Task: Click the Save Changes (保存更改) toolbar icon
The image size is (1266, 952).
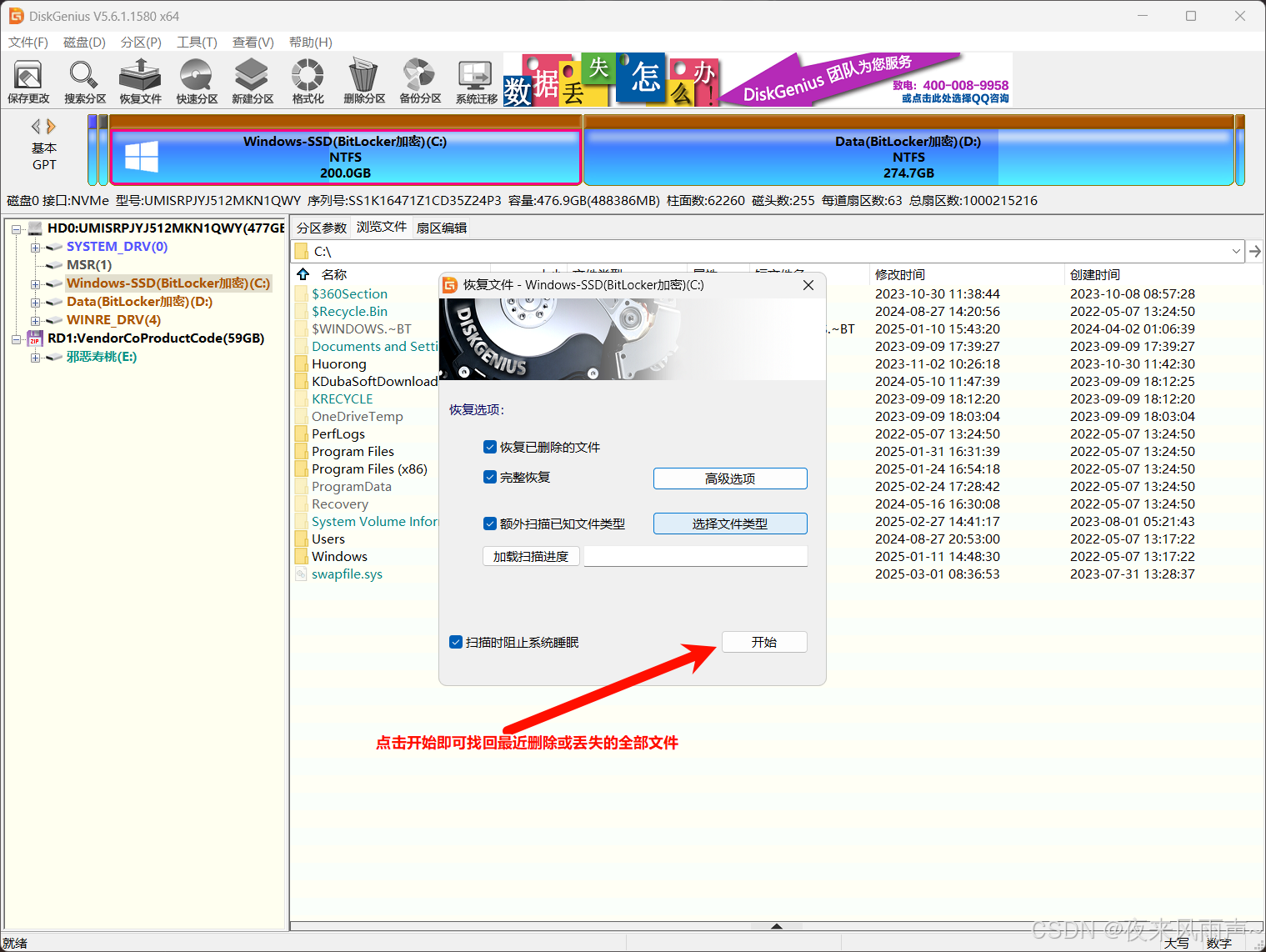Action: pos(28,82)
